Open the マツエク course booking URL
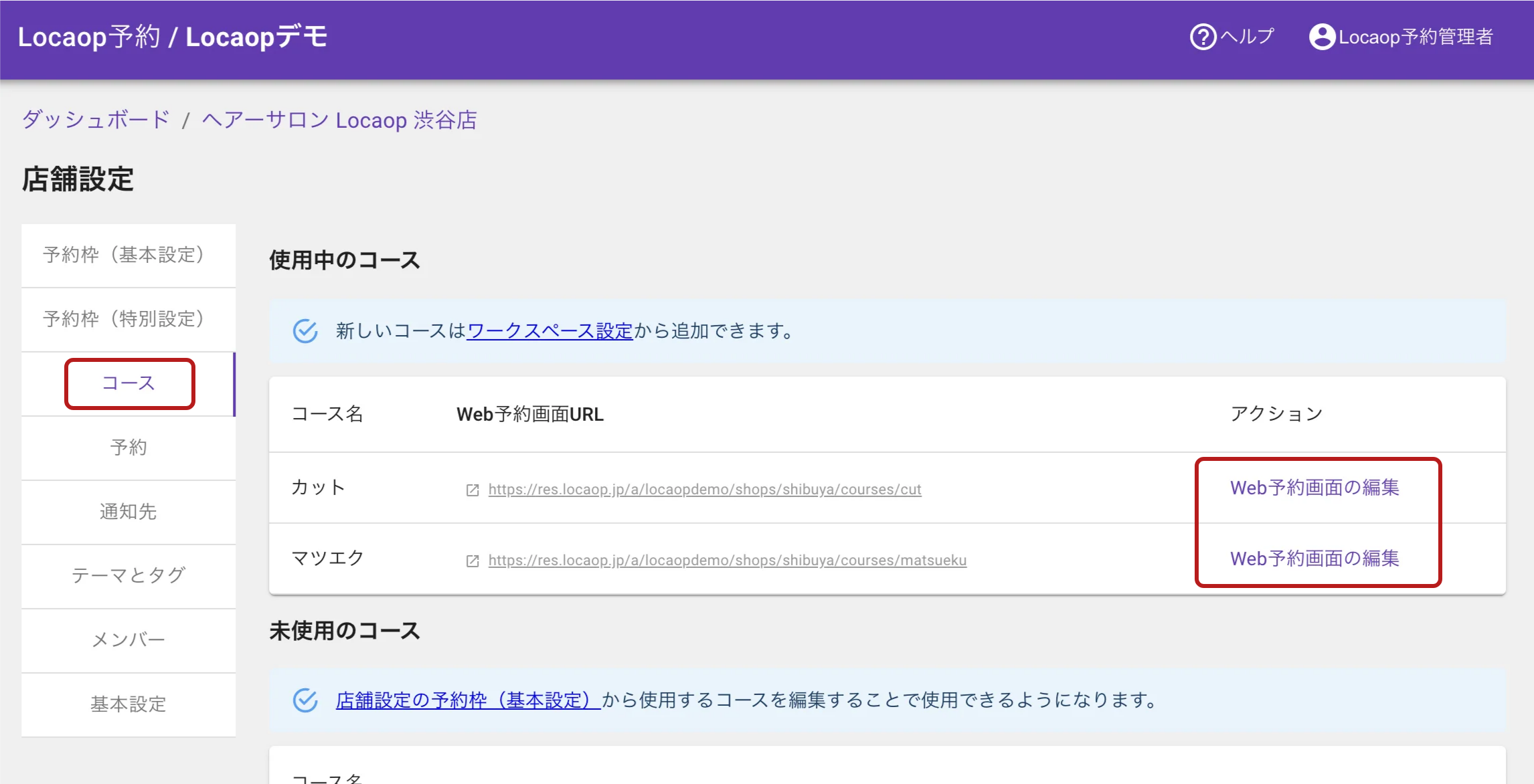The width and height of the screenshot is (1534, 784). click(728, 561)
